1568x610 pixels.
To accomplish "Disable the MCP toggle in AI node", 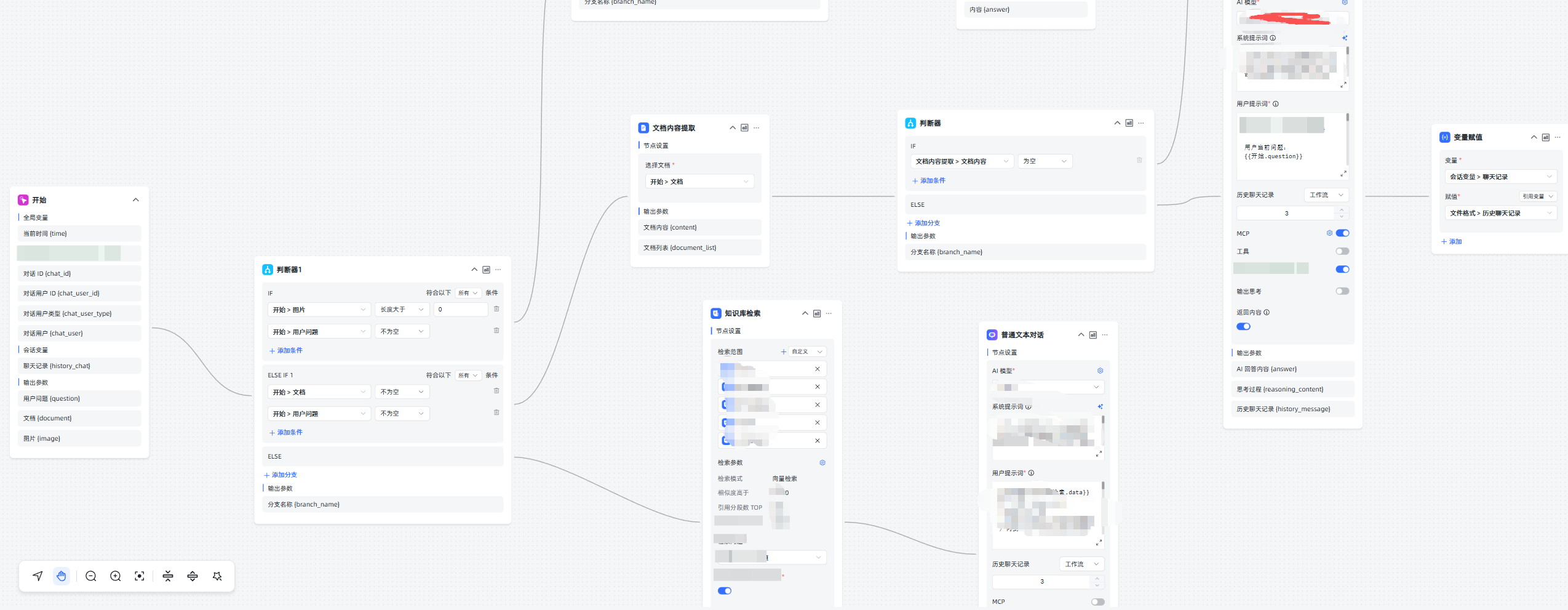I will coord(1342,233).
